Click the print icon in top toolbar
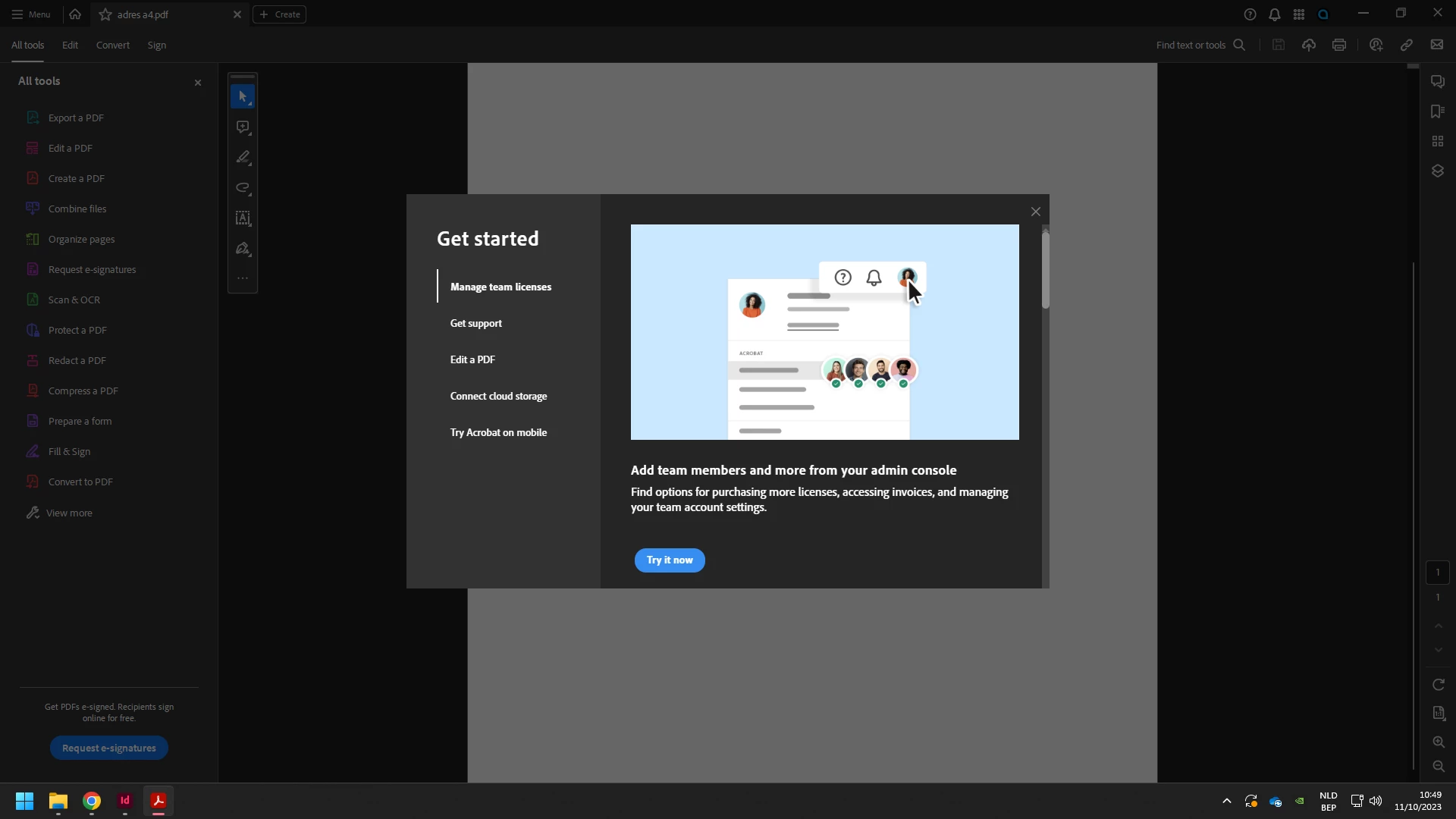Viewport: 1456px width, 819px height. [x=1339, y=45]
